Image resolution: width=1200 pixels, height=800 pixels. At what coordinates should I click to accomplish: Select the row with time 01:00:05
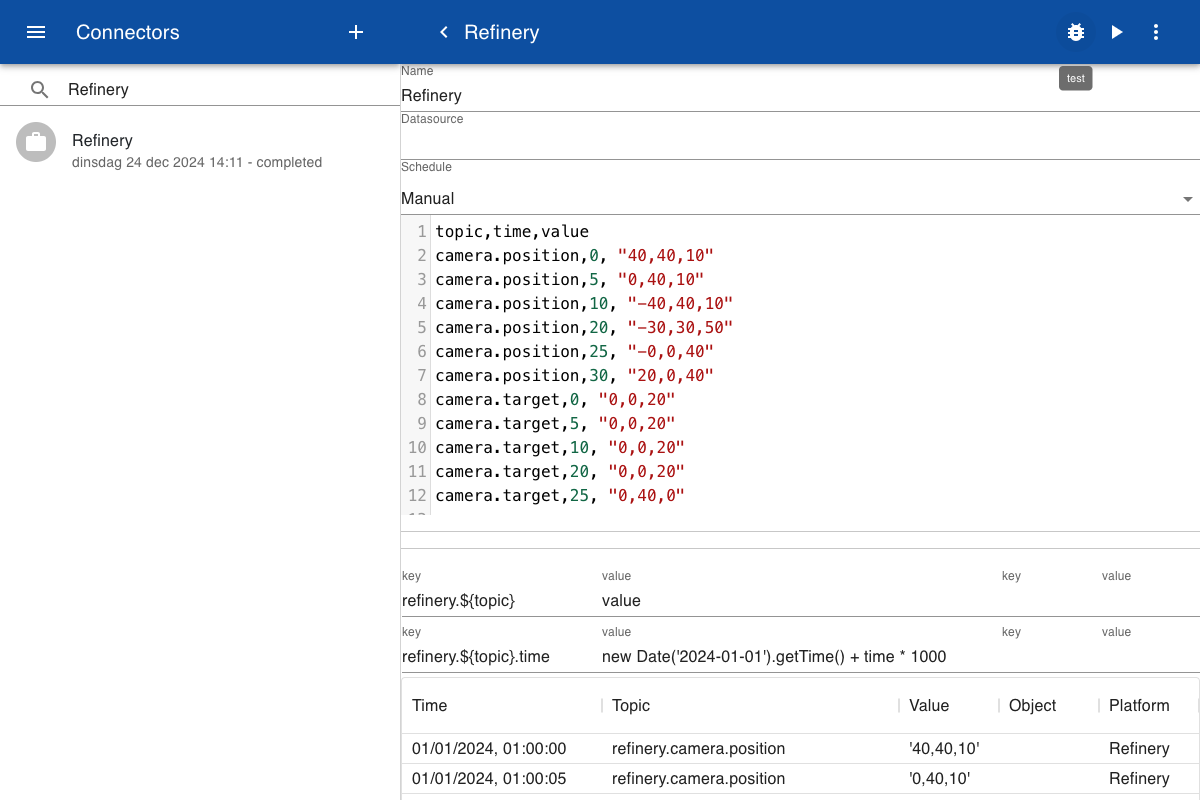click(x=800, y=778)
